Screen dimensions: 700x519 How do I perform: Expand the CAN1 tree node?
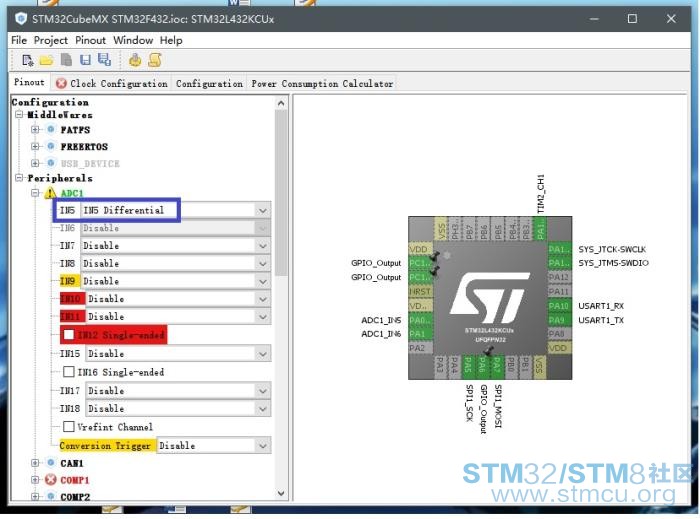click(35, 463)
